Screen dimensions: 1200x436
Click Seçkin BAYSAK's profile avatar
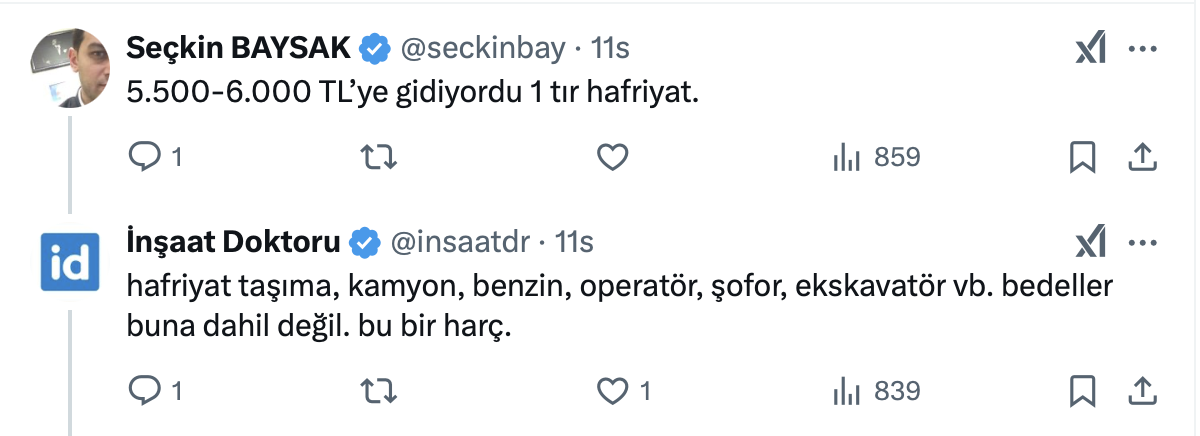pyautogui.click(x=68, y=67)
